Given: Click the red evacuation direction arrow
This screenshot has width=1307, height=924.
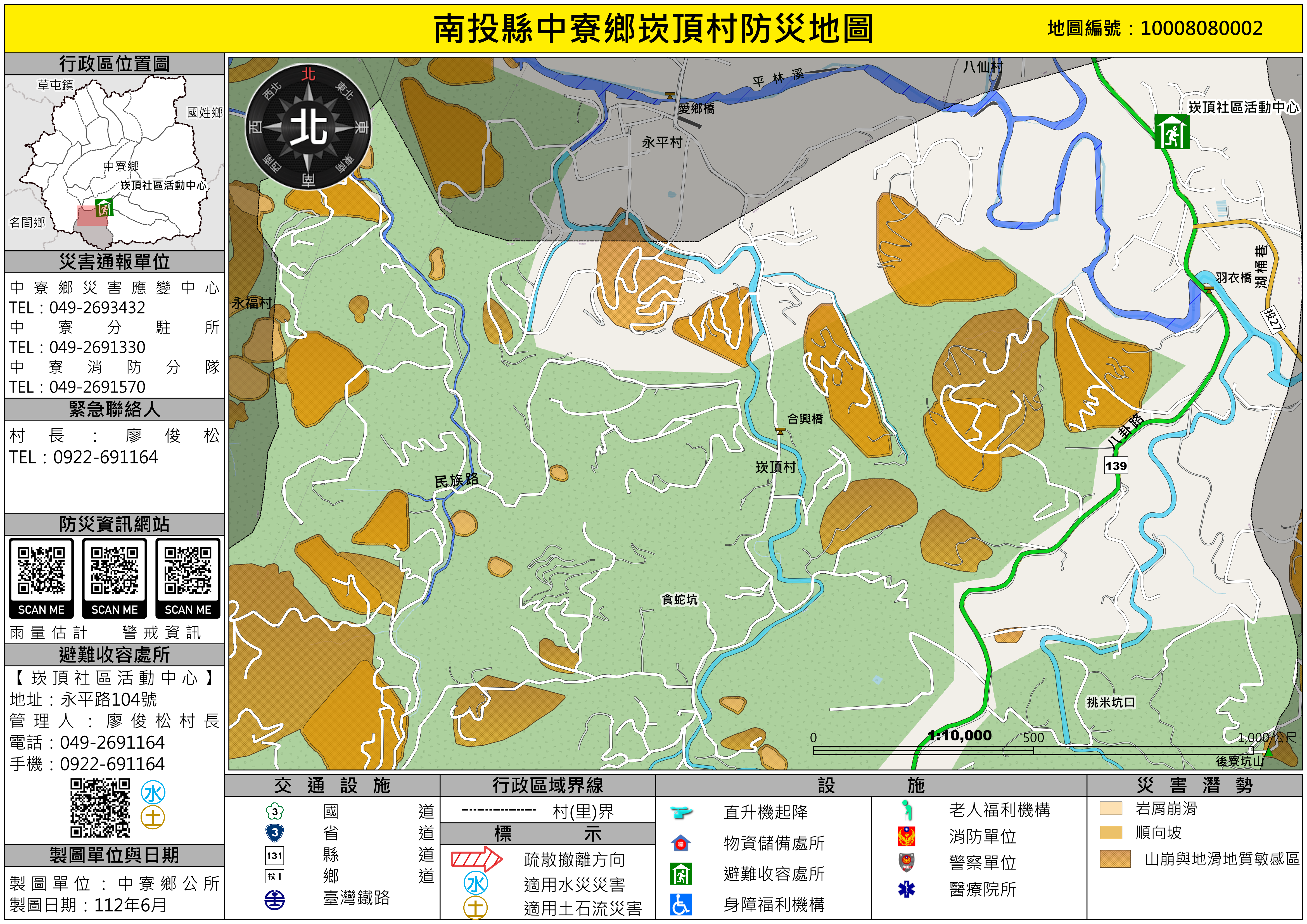Looking at the screenshot, I should coord(476,859).
